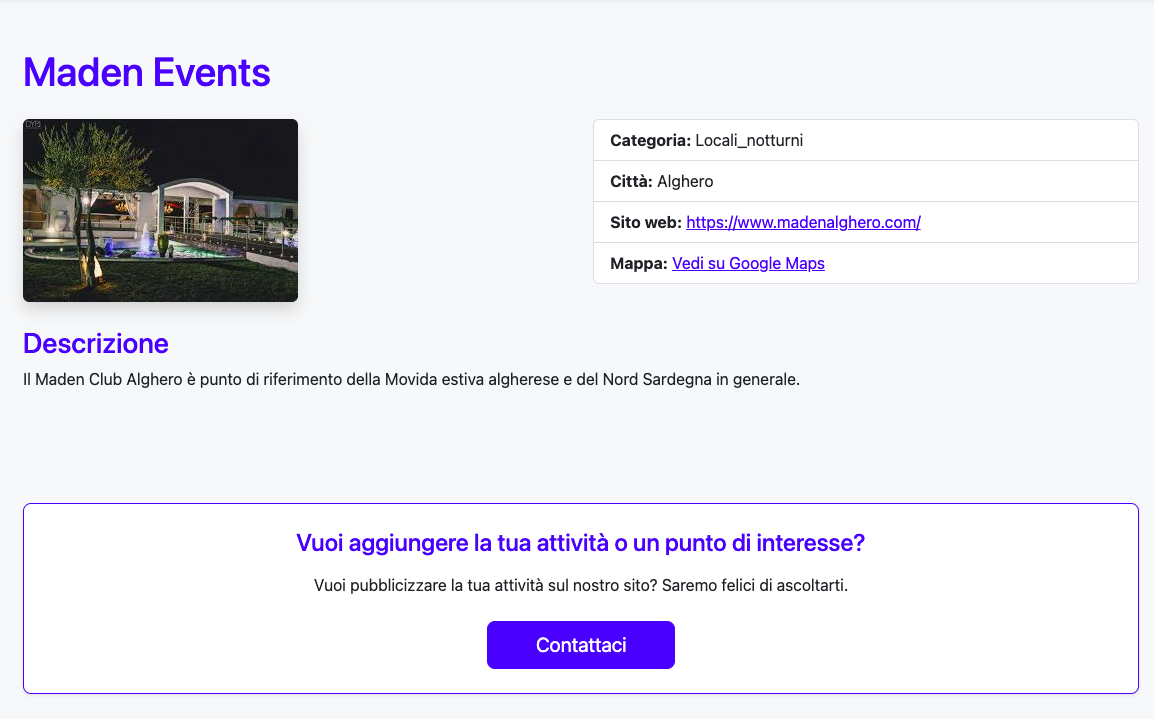Click the Maden club night photo

coord(160,210)
